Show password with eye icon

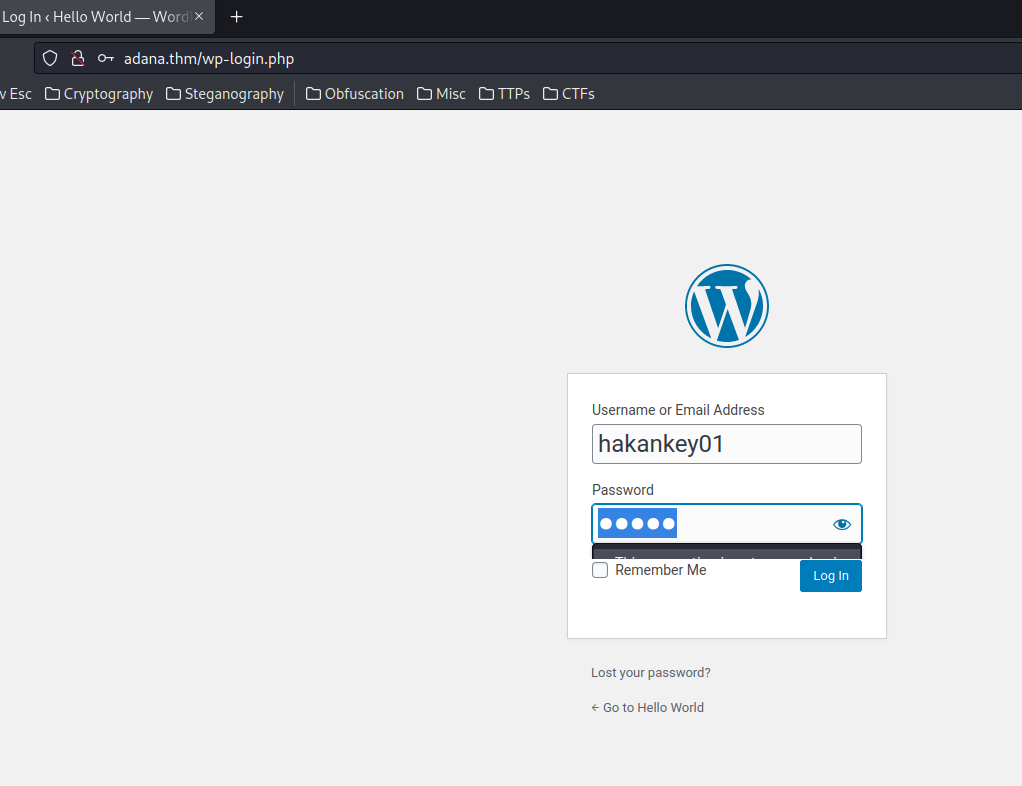point(842,524)
